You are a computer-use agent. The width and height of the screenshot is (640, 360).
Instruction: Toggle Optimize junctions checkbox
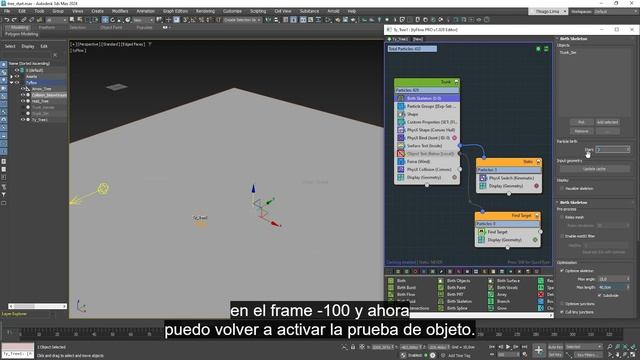click(562, 304)
